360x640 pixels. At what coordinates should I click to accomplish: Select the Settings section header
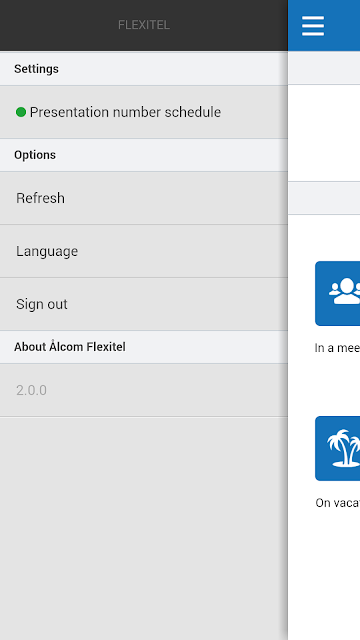click(x=144, y=69)
